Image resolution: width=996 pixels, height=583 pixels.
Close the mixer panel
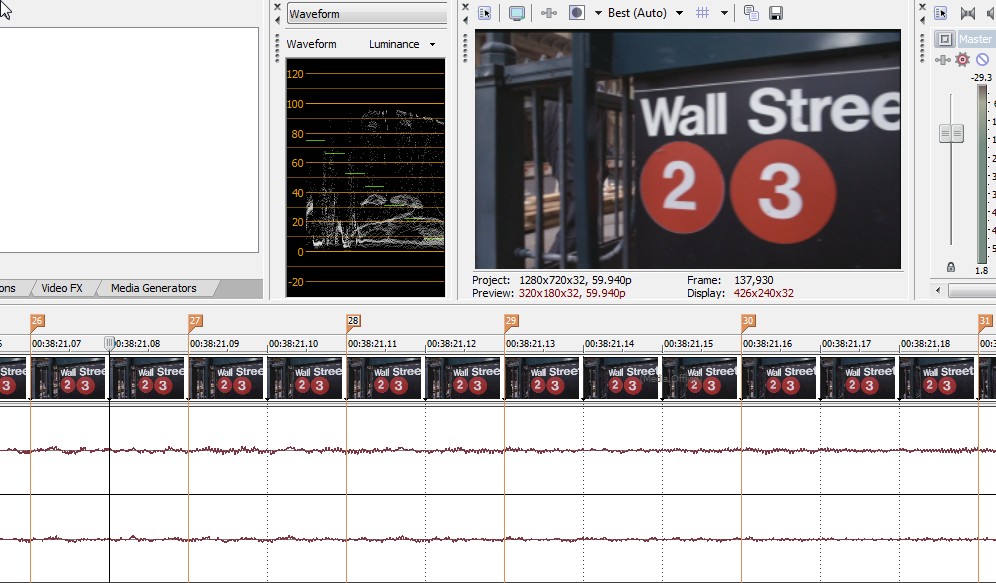pos(922,7)
